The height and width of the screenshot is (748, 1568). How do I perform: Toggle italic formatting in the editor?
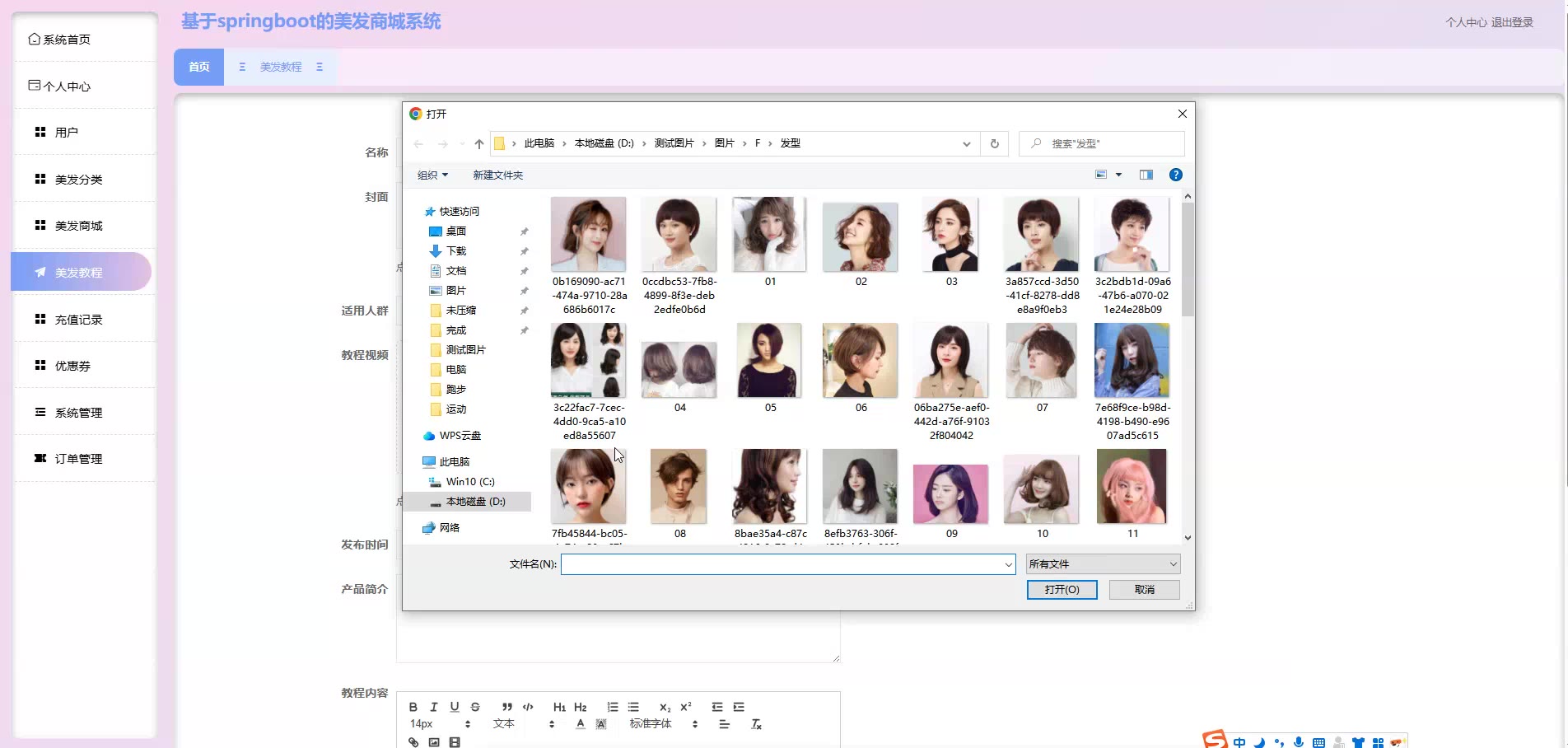click(434, 707)
